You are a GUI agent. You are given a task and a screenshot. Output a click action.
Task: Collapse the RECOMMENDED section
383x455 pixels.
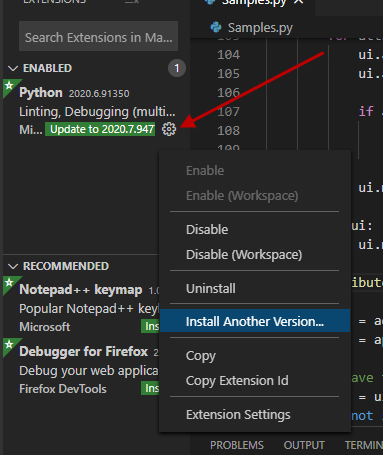13,266
